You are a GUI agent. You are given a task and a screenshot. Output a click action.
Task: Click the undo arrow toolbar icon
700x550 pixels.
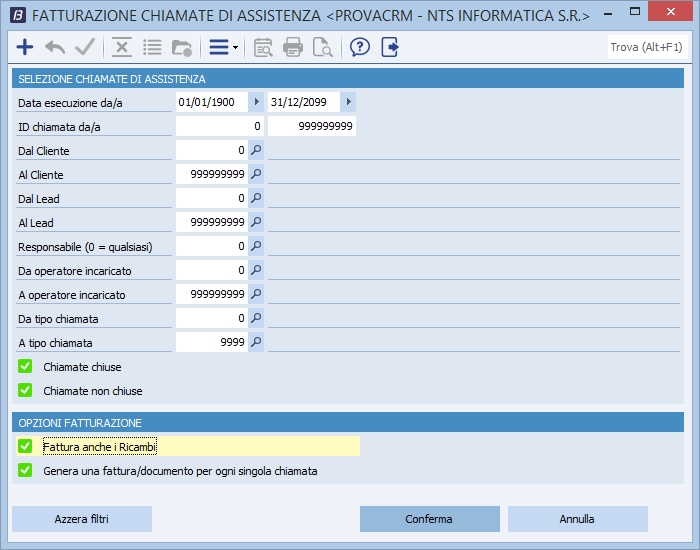pos(55,47)
